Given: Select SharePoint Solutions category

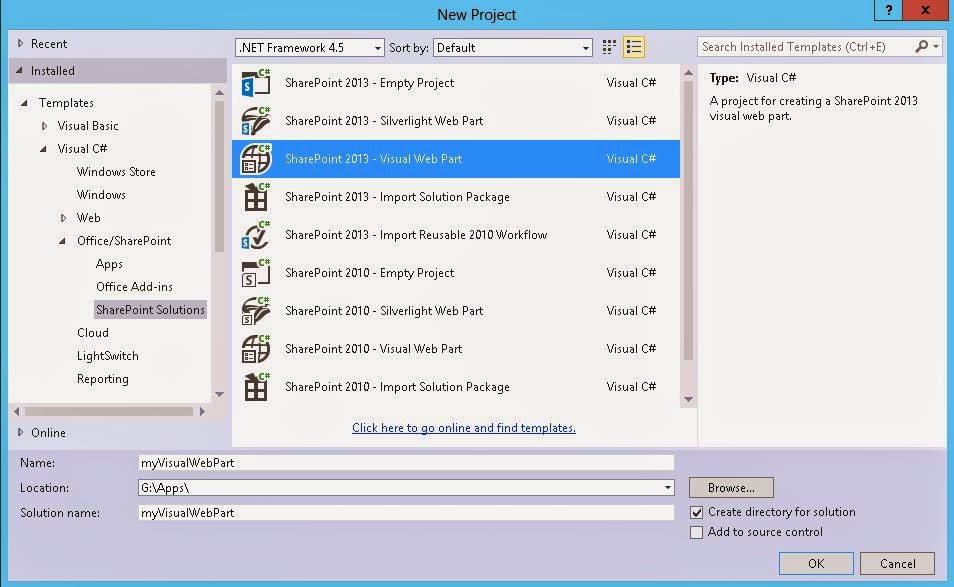Looking at the screenshot, I should pyautogui.click(x=150, y=310).
